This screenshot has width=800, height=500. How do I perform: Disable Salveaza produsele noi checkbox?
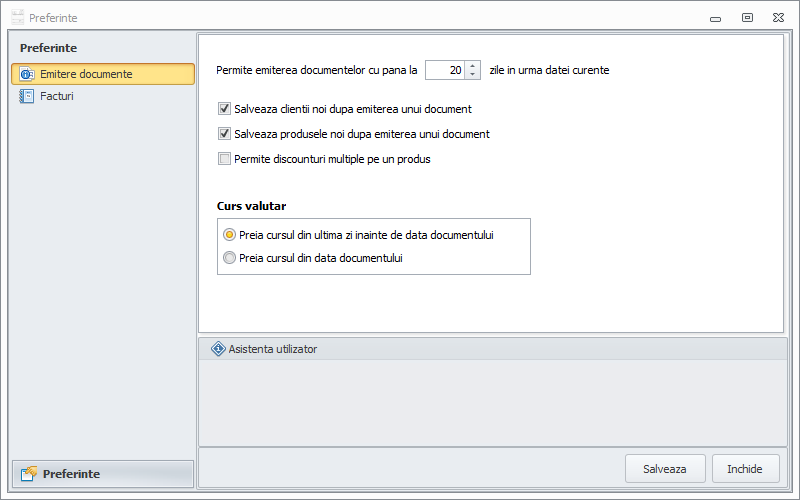click(x=225, y=134)
